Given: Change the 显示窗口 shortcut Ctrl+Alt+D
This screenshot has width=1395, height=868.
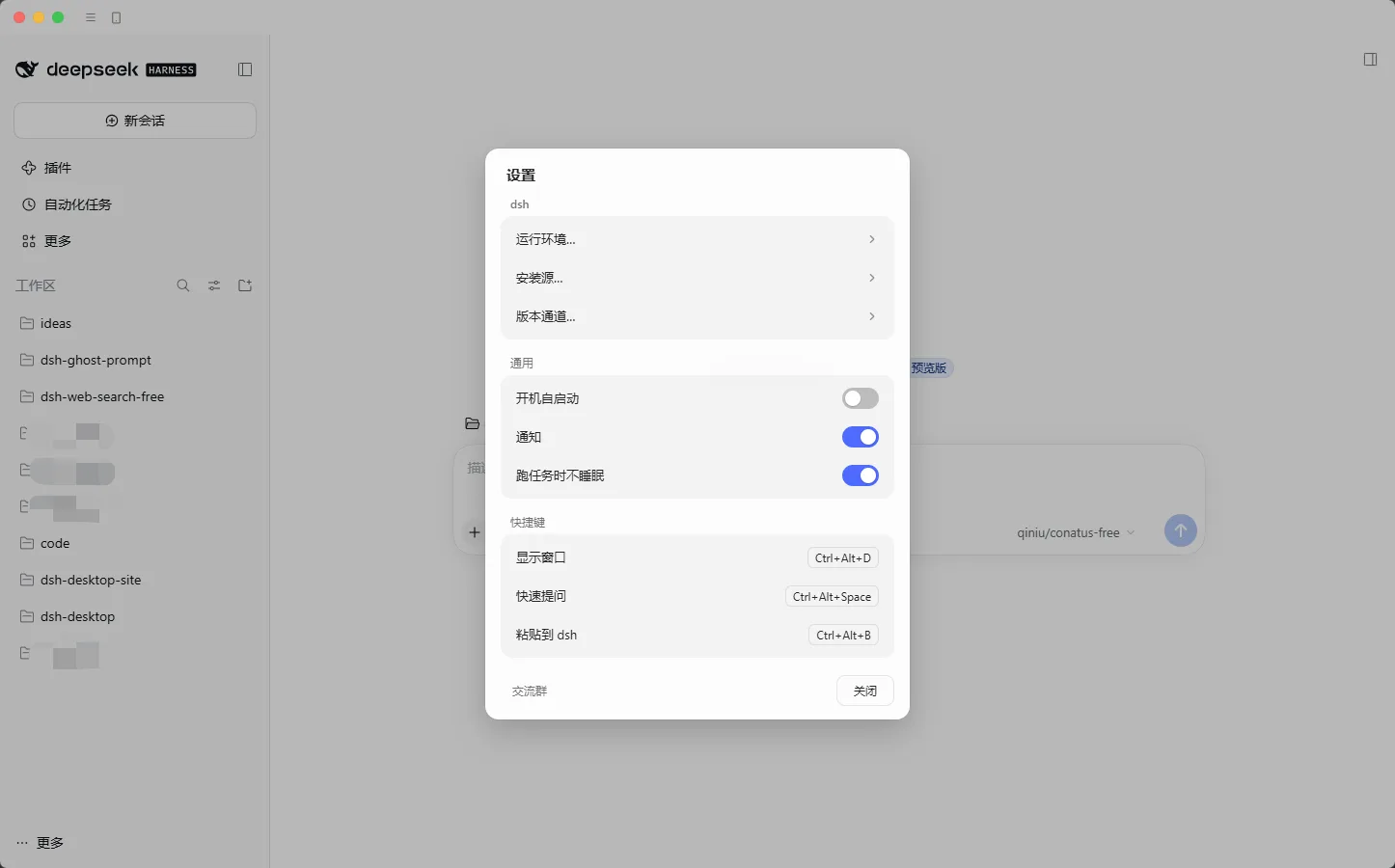Looking at the screenshot, I should [x=843, y=557].
